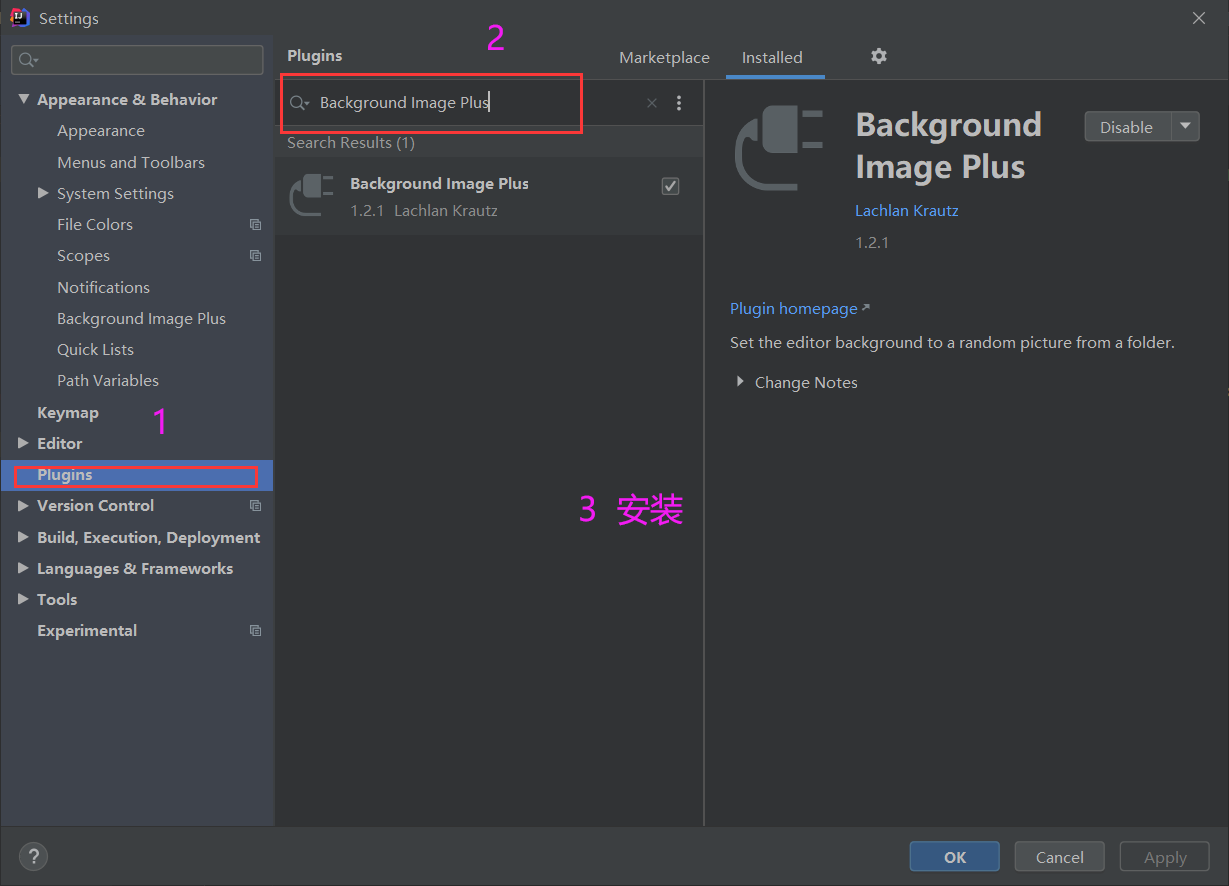Clear the plugin search with the X icon
The height and width of the screenshot is (886, 1229).
[651, 102]
